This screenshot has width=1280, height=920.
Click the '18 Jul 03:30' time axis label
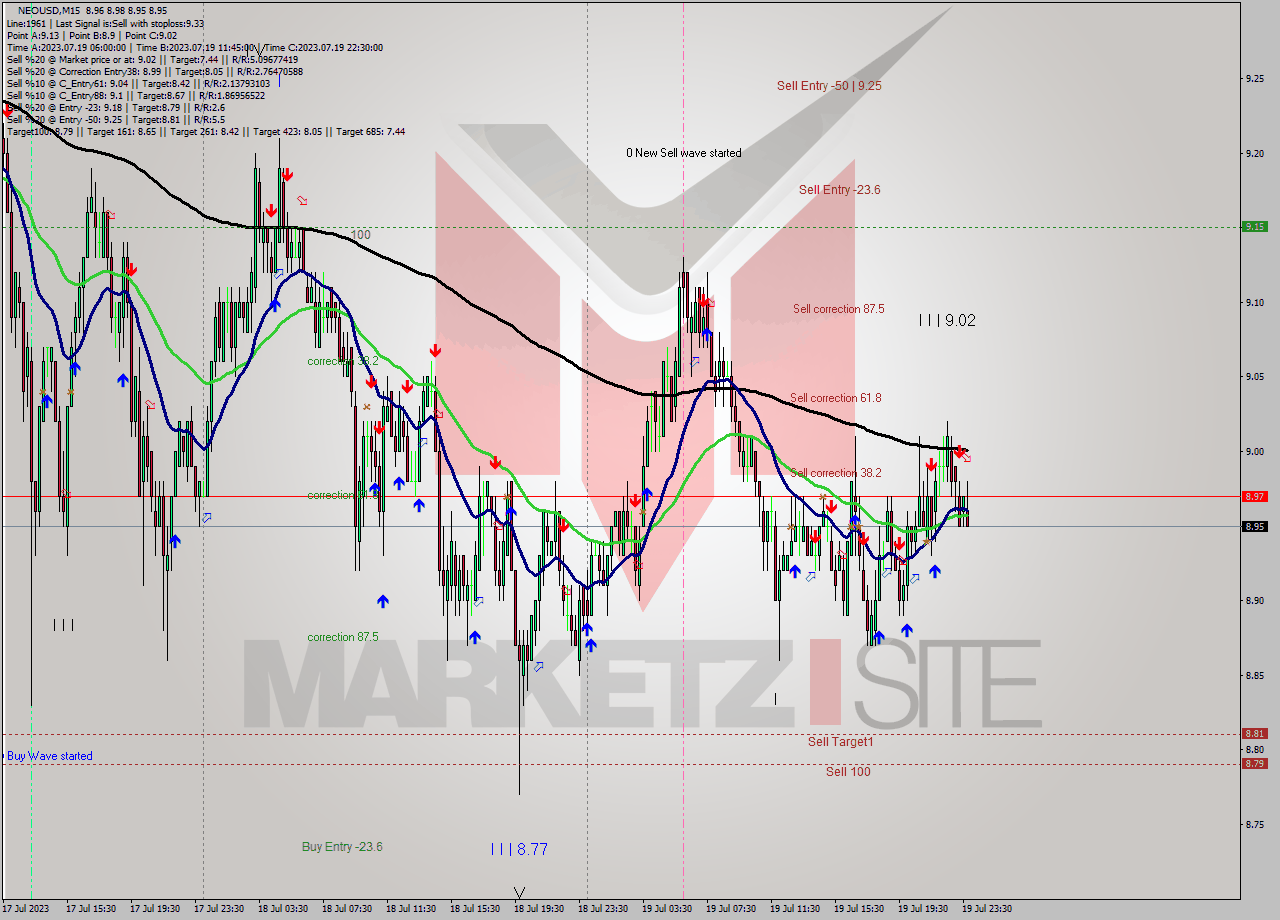click(283, 909)
